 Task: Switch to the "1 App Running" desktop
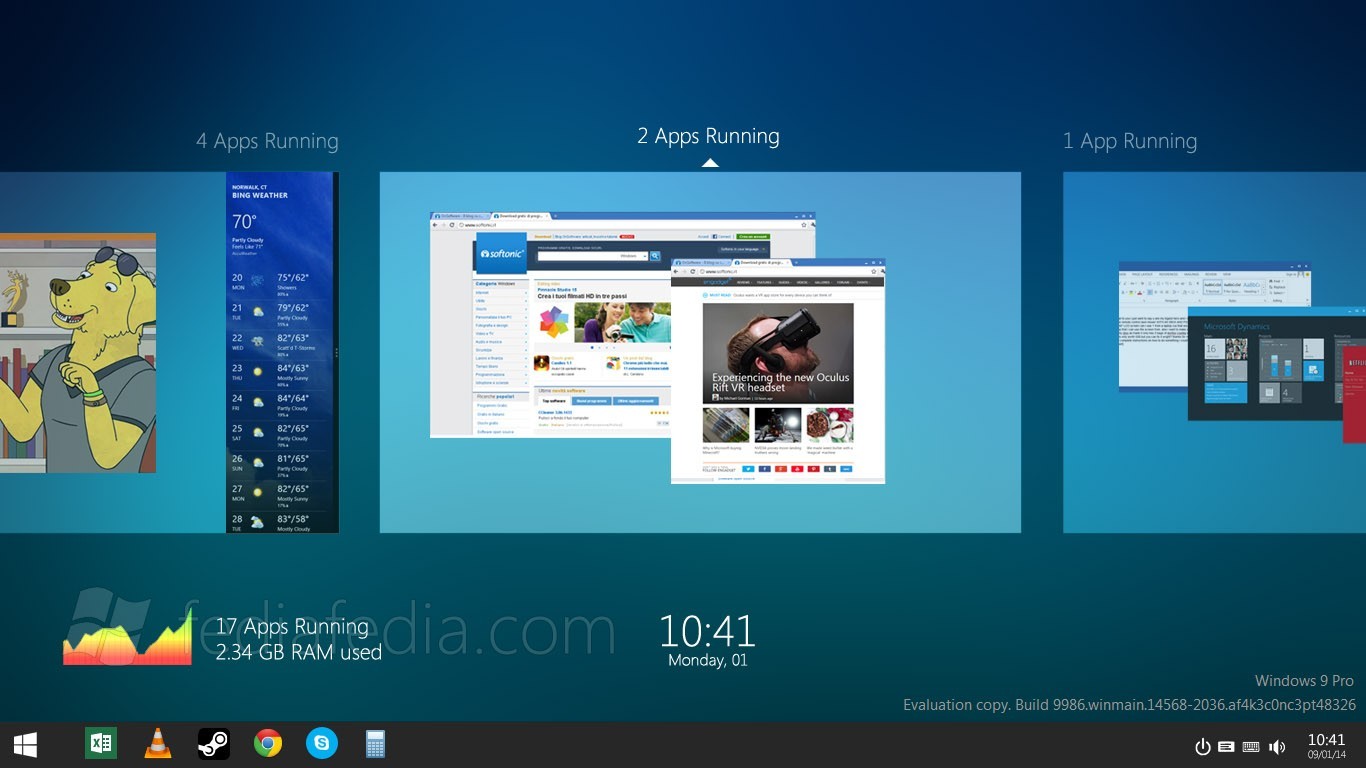pos(1129,141)
